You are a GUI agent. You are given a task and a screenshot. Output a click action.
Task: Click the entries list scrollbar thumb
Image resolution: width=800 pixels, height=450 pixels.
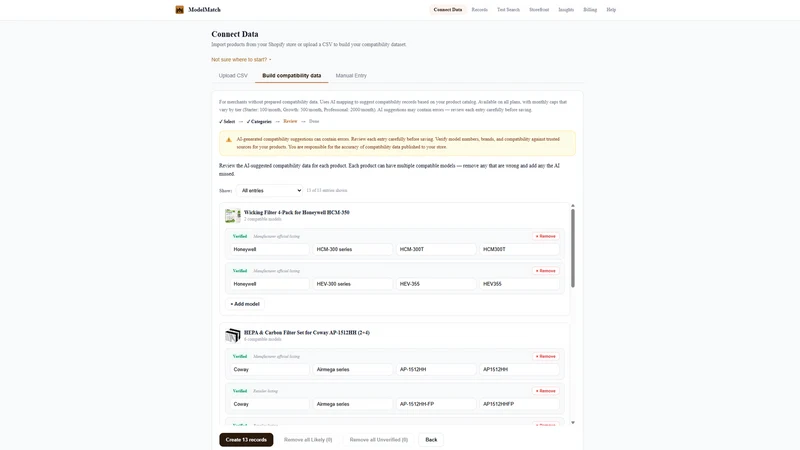[572, 248]
